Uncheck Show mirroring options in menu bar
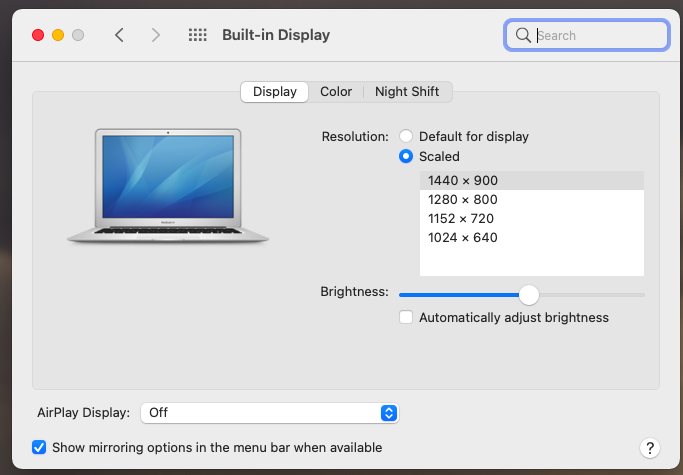 39,447
